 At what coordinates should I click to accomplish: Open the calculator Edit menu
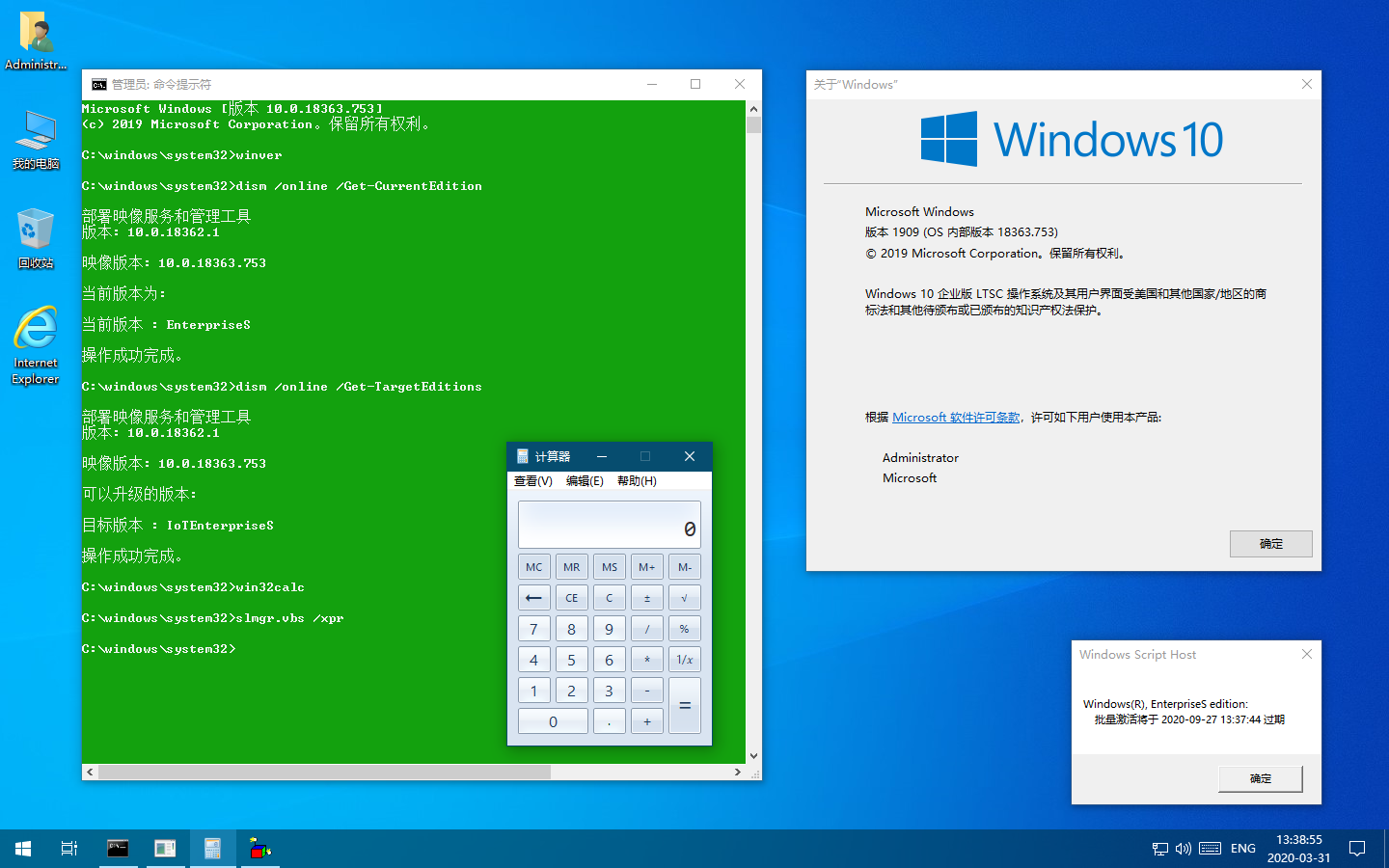[585, 481]
